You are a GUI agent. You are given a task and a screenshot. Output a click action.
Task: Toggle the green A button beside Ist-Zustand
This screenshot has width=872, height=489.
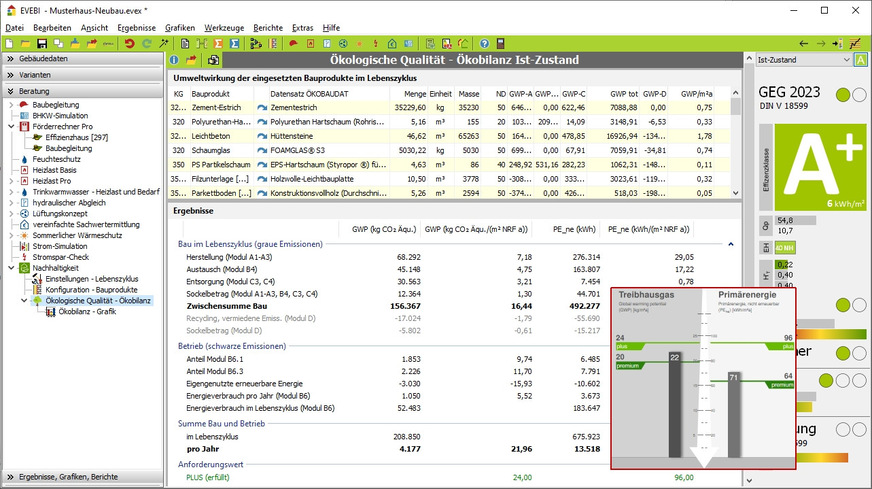point(861,60)
